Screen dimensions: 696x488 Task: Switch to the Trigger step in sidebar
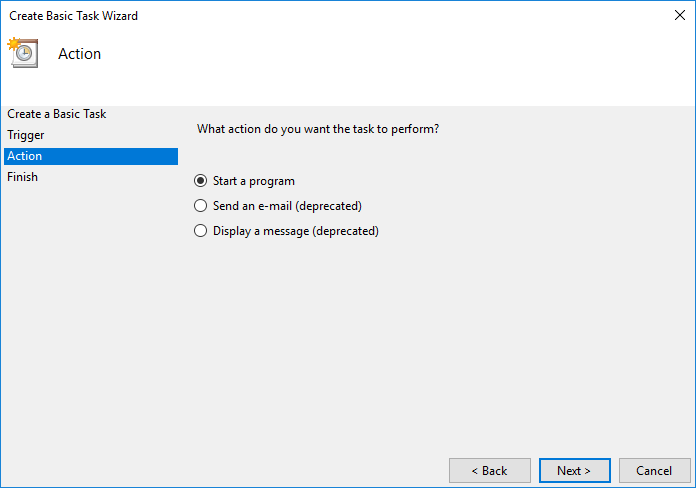coord(26,135)
